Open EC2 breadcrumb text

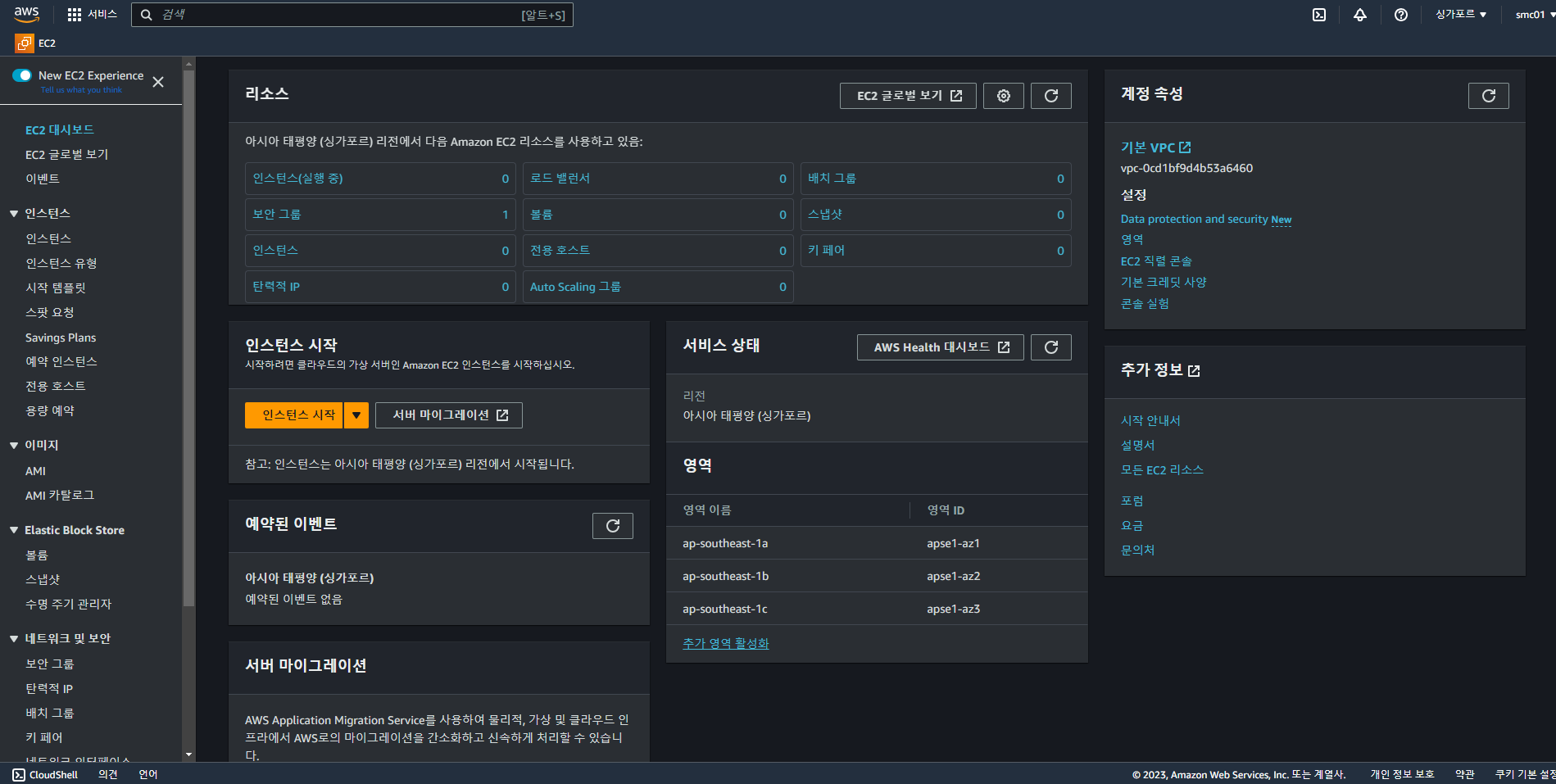pos(48,43)
